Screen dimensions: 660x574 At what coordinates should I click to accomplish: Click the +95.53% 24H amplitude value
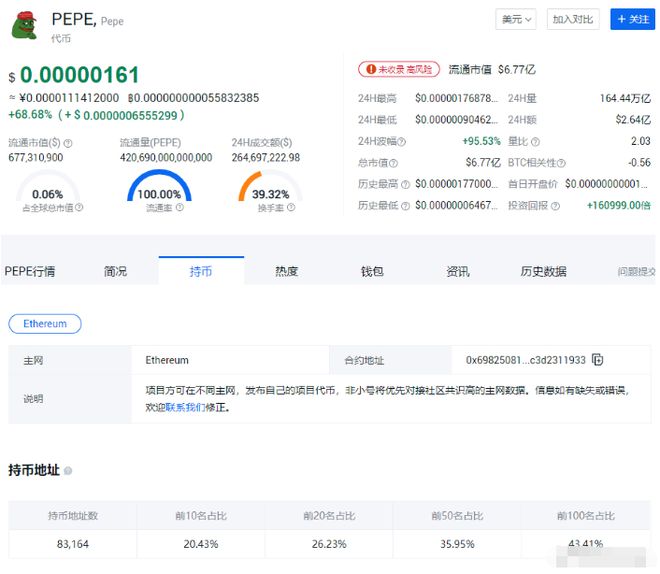pyautogui.click(x=481, y=141)
